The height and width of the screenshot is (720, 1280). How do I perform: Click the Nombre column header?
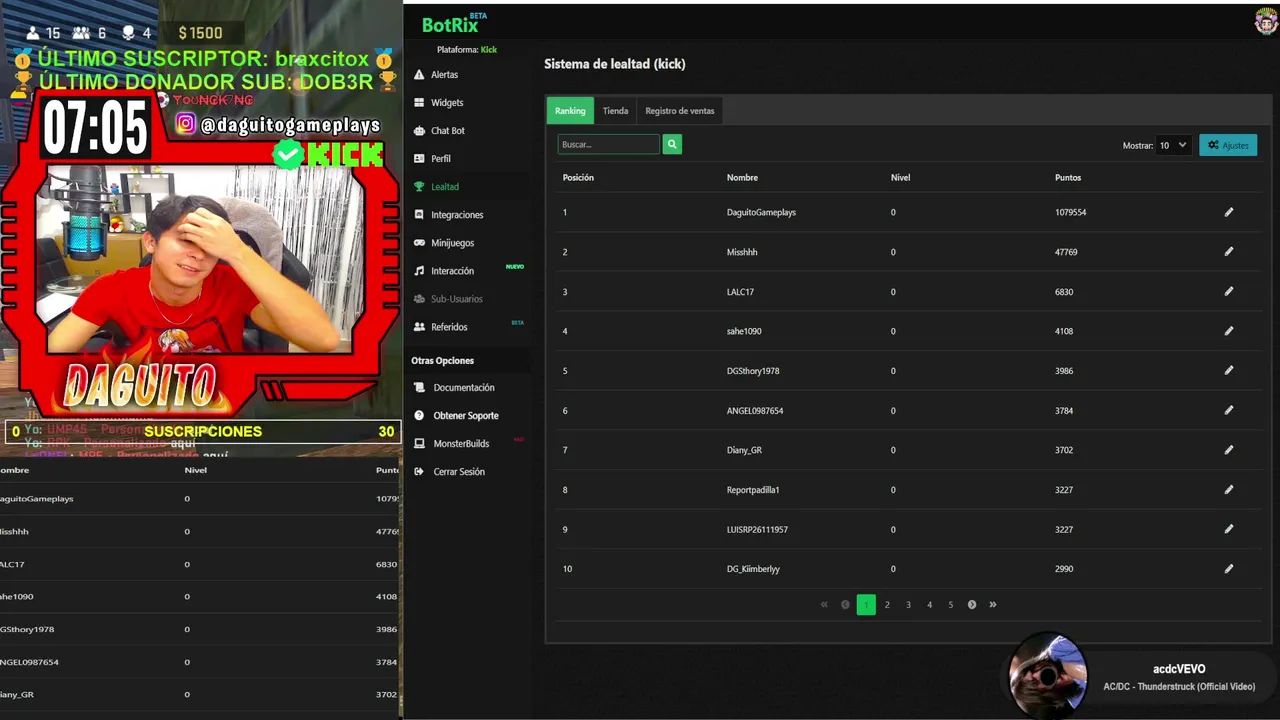click(x=742, y=178)
